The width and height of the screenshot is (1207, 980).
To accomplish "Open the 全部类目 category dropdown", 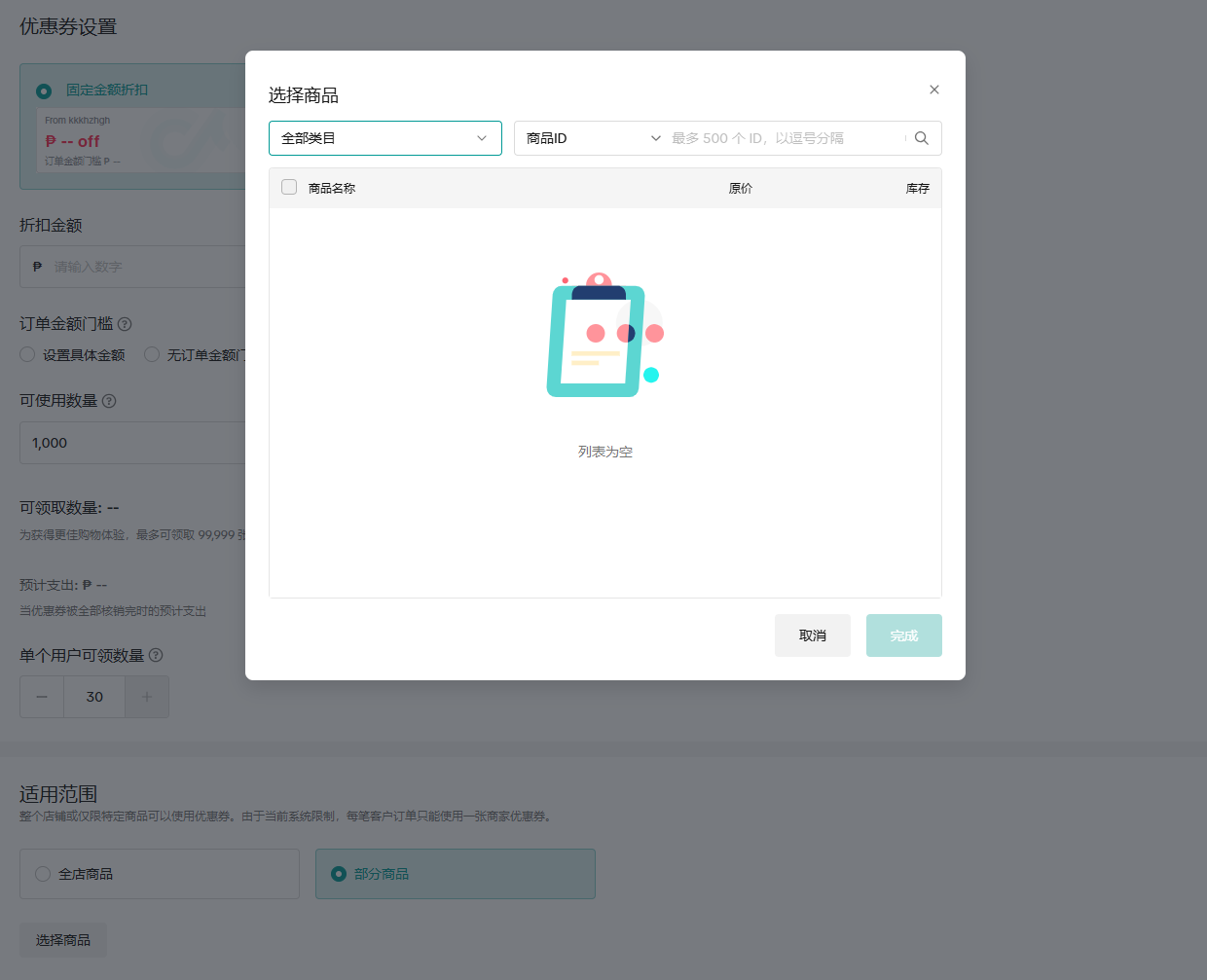I will click(x=384, y=138).
